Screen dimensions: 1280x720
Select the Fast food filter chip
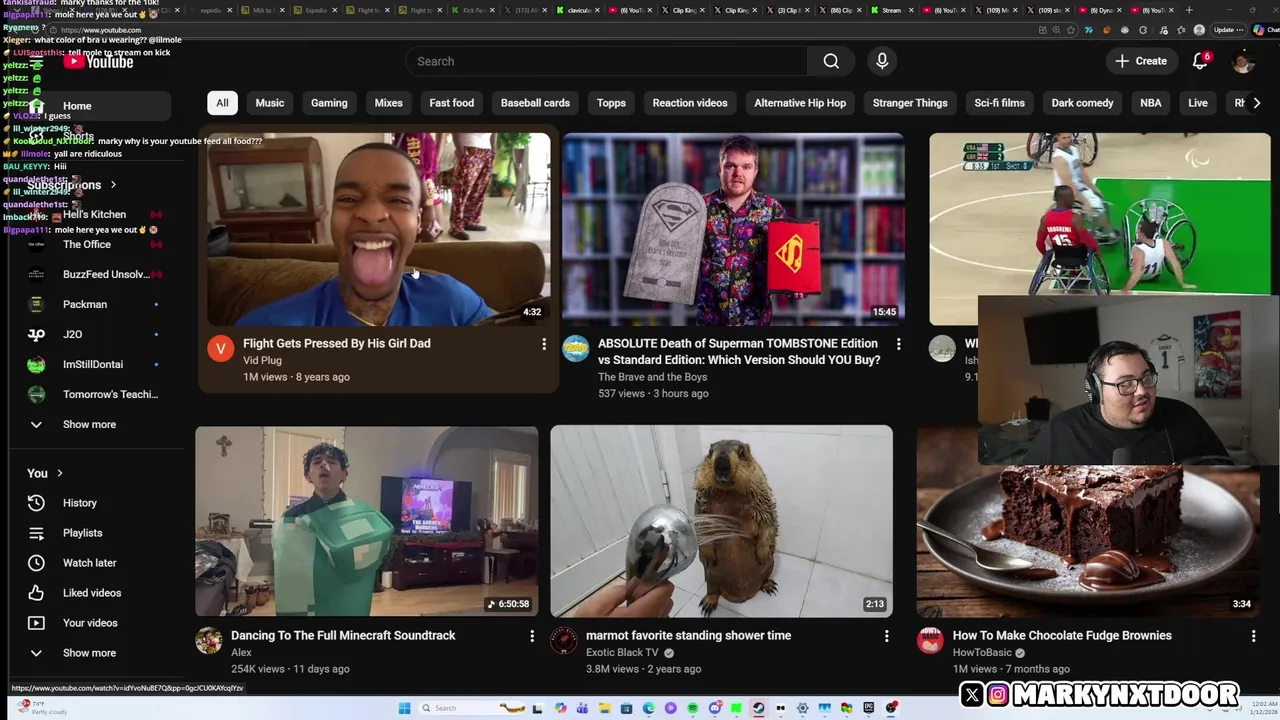tap(452, 103)
